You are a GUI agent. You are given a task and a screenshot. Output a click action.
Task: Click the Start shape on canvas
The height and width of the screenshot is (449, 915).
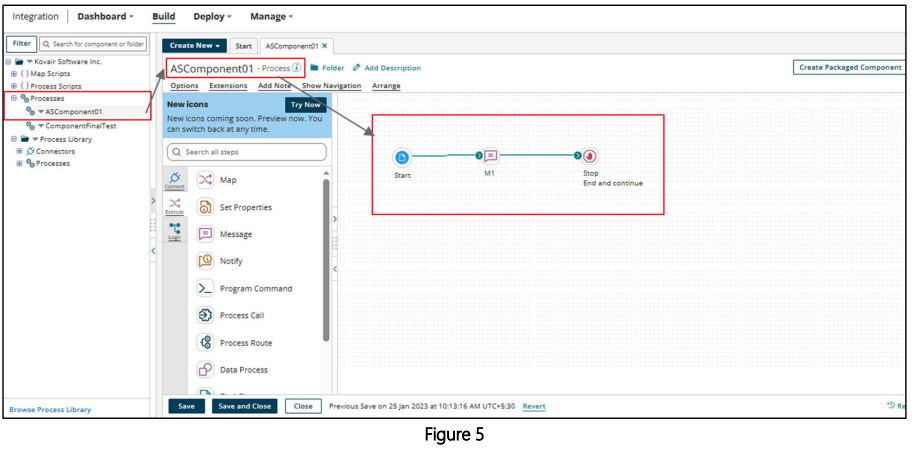402,157
